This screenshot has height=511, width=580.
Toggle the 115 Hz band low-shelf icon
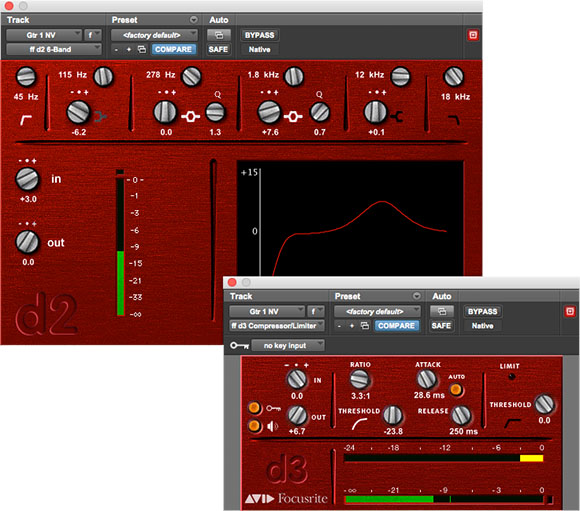[100, 117]
